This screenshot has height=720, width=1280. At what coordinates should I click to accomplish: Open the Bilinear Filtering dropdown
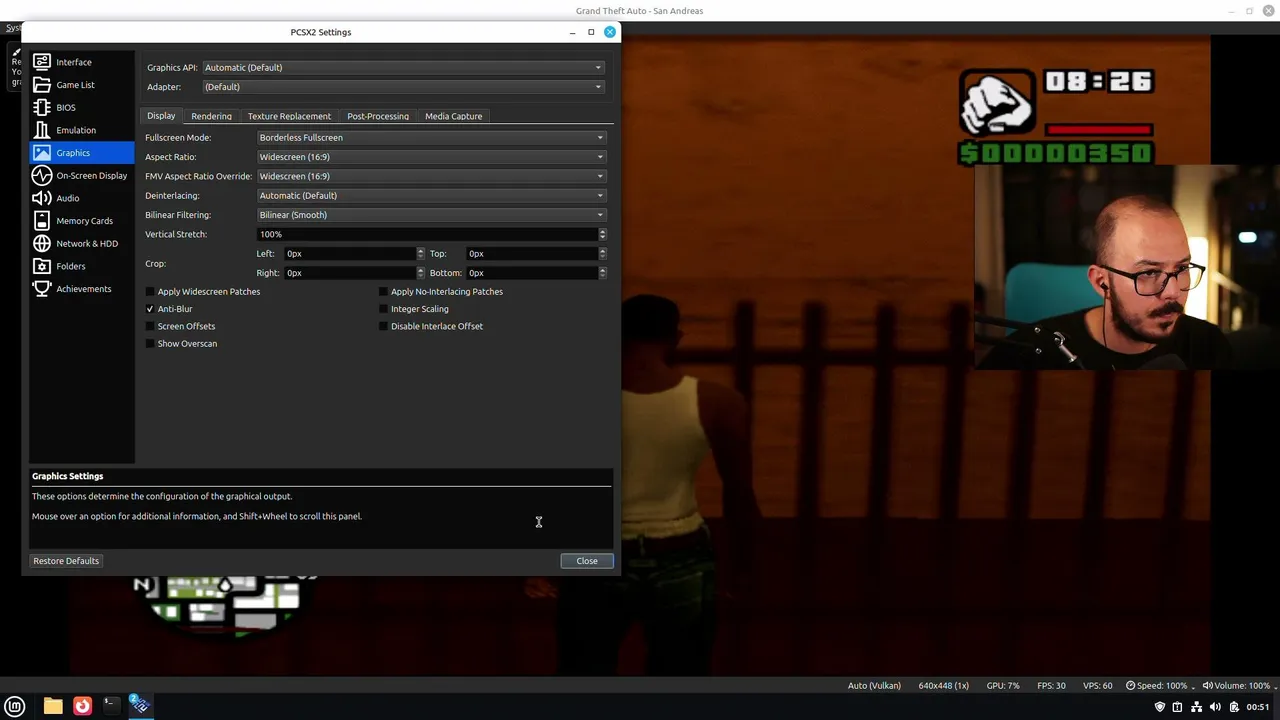coord(431,215)
